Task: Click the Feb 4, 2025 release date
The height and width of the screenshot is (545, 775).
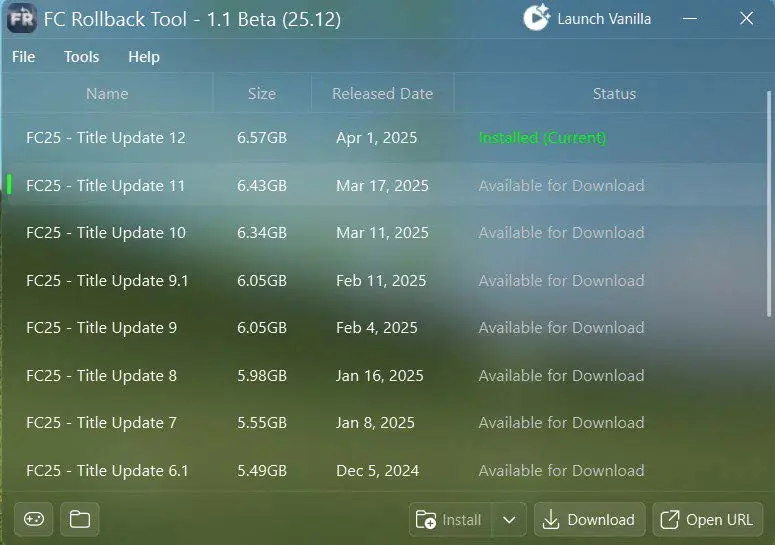Action: 377,328
